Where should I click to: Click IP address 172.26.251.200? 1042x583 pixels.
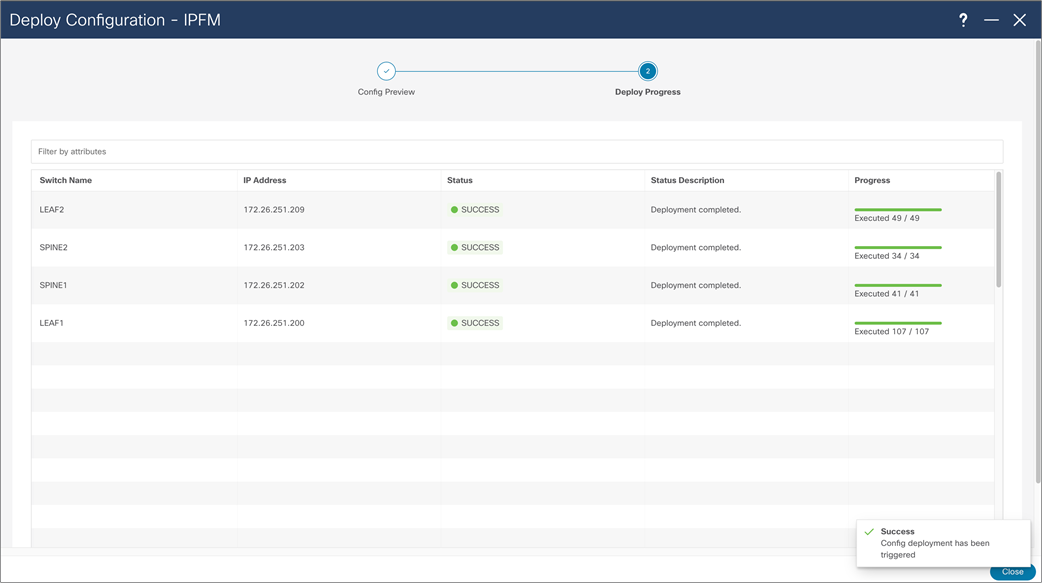tap(274, 323)
